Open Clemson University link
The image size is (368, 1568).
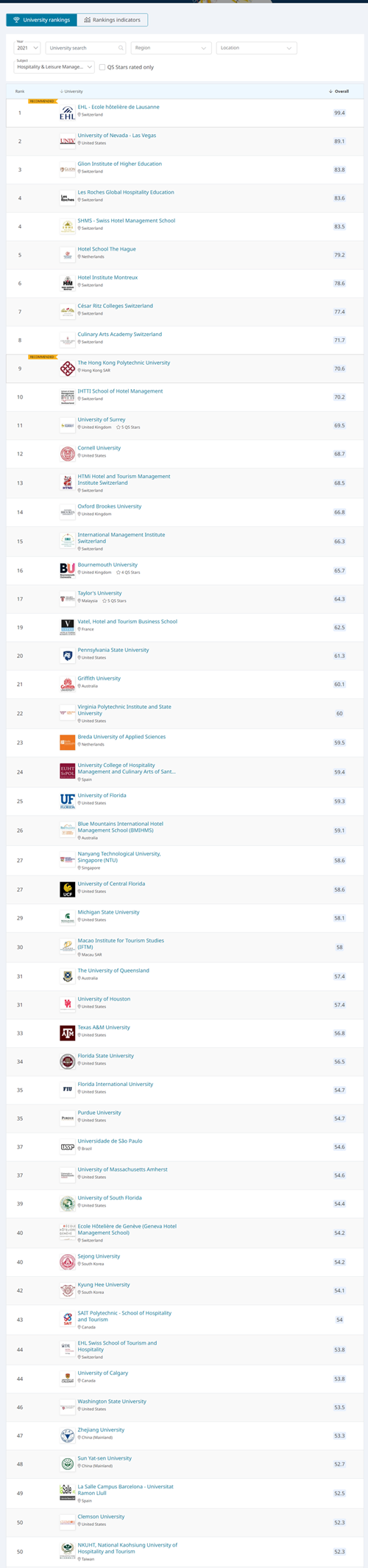point(102,1516)
